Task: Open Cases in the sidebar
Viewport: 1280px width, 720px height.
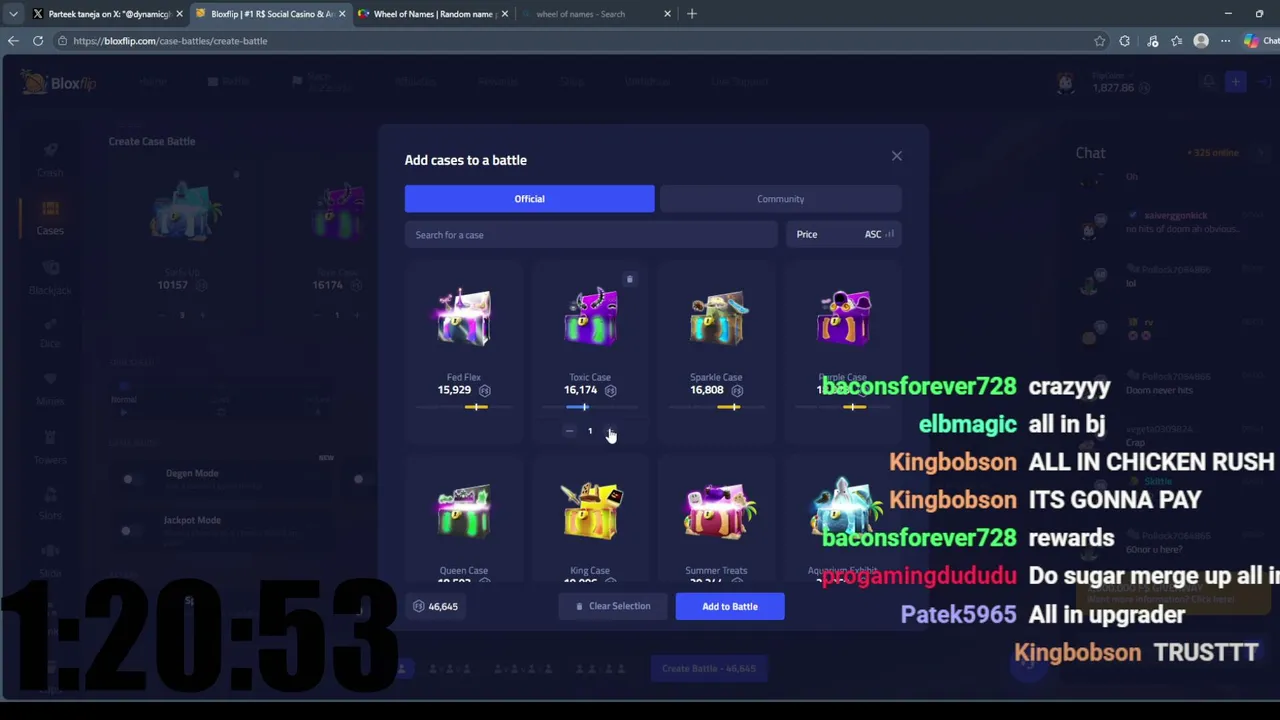Action: click(50, 218)
